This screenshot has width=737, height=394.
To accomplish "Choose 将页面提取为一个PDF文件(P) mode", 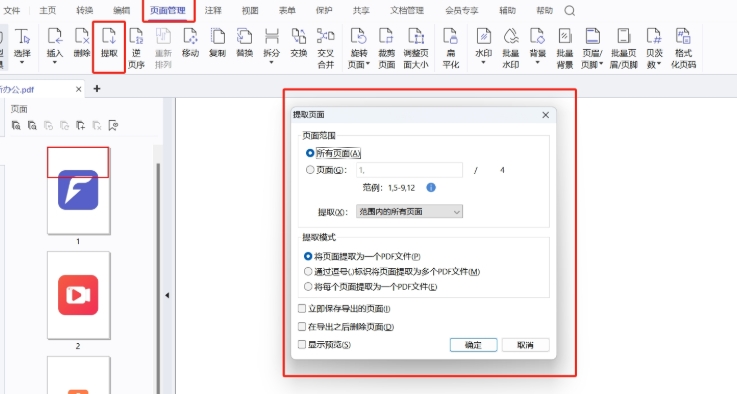I will (308, 256).
